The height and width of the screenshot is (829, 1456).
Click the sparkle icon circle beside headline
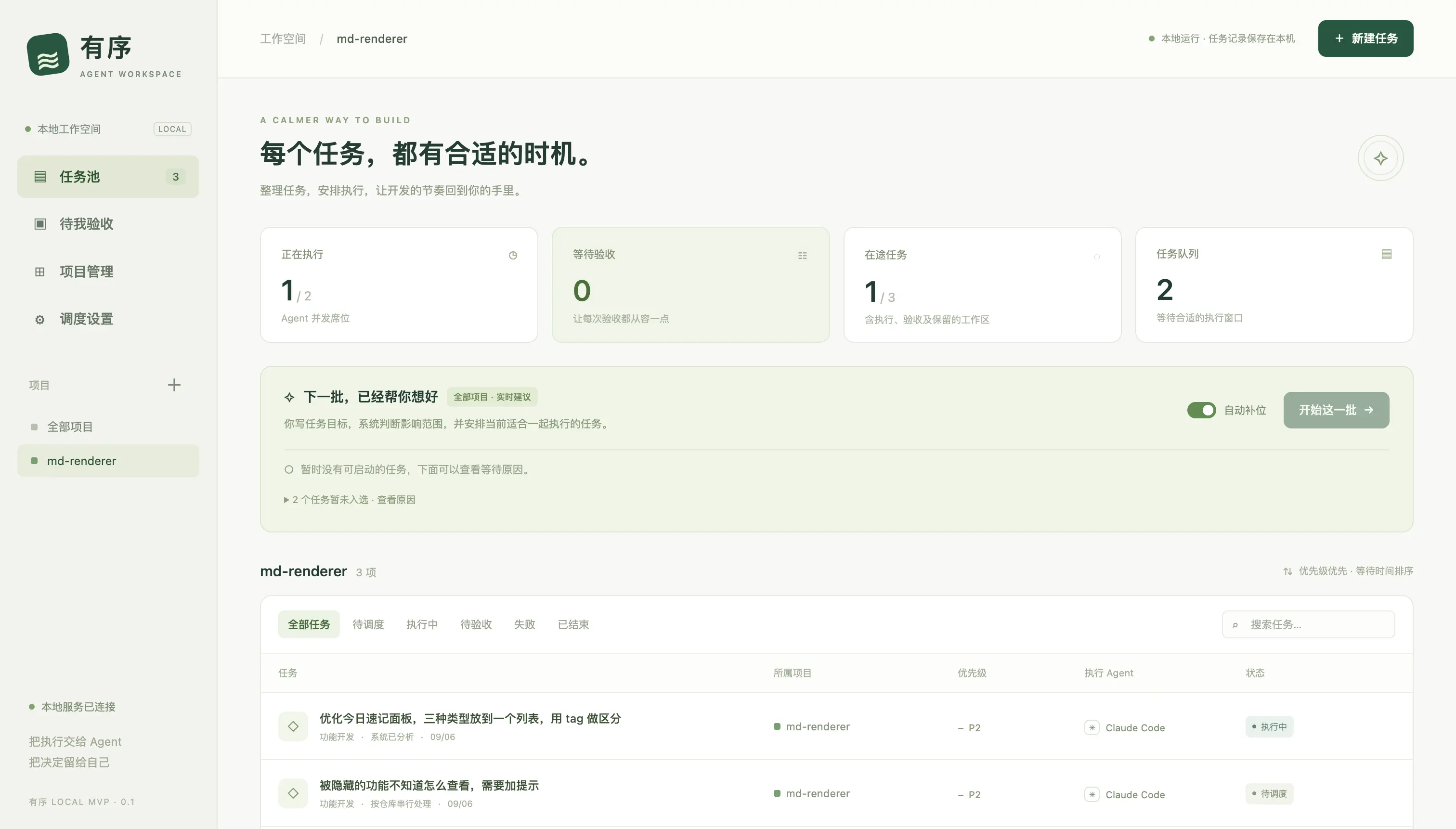click(1380, 158)
